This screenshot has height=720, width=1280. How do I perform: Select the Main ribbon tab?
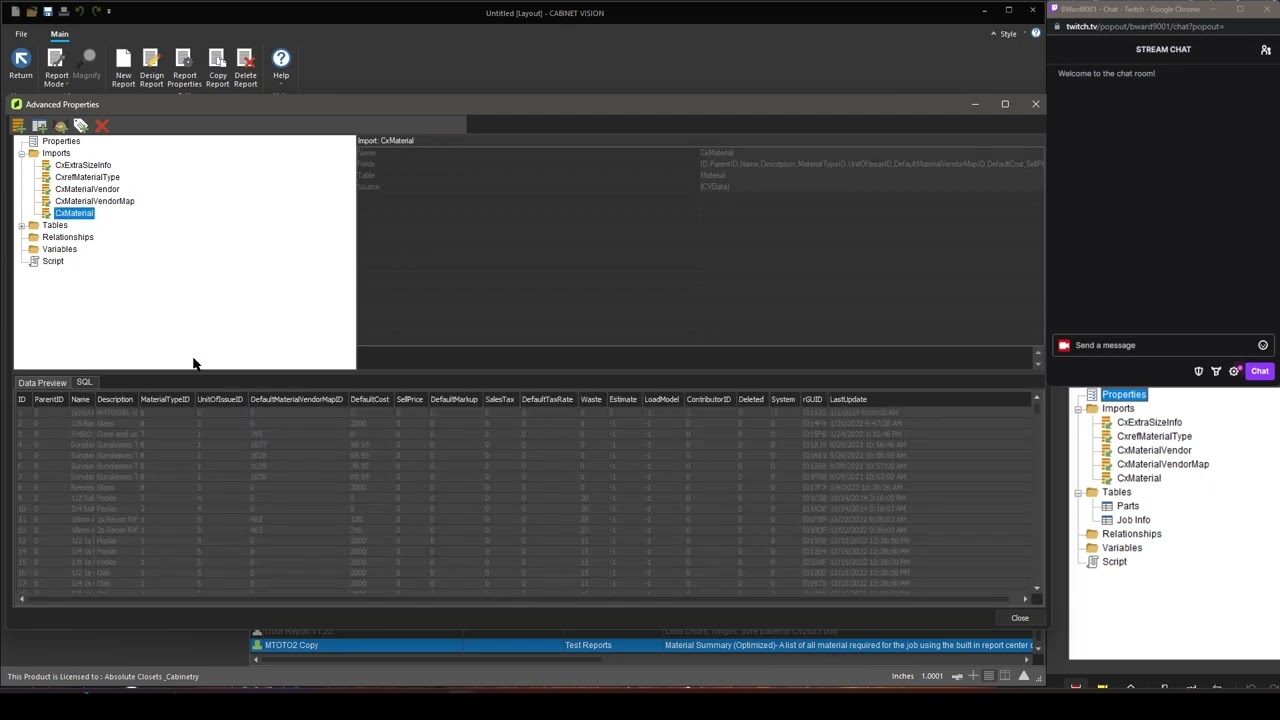(59, 34)
